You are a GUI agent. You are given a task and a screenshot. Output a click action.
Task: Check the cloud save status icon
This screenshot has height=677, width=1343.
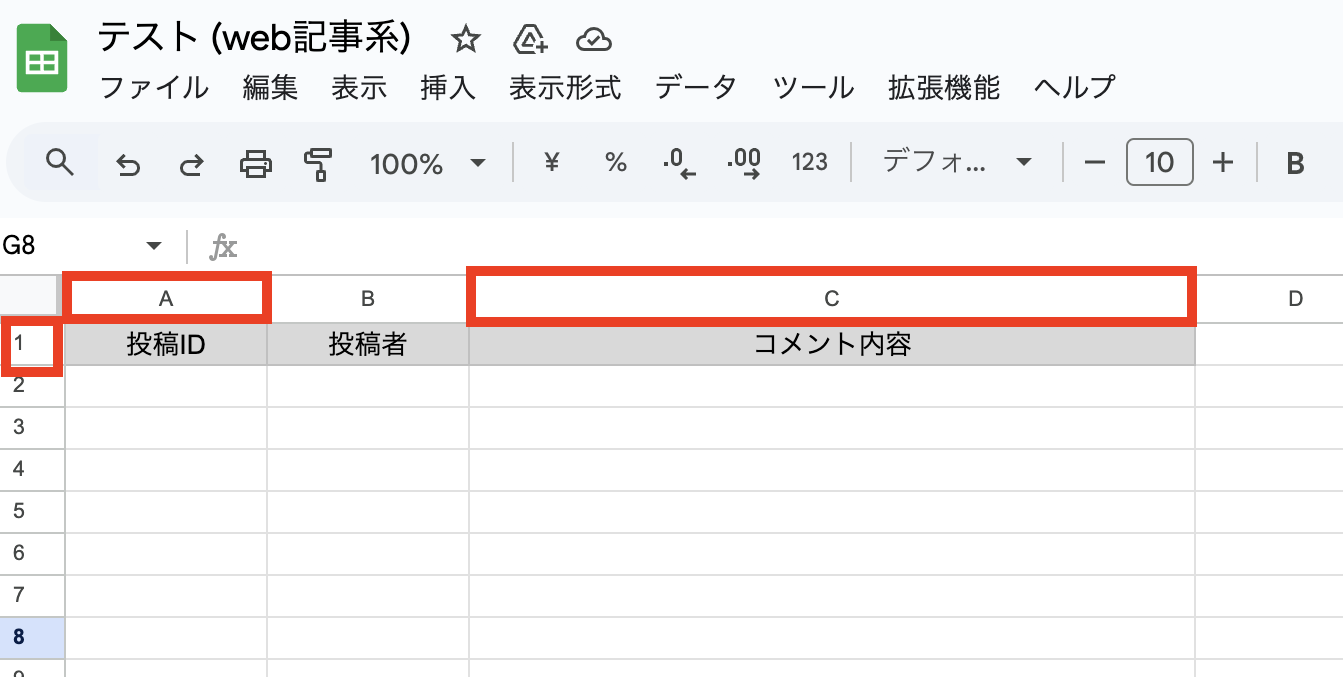[594, 40]
